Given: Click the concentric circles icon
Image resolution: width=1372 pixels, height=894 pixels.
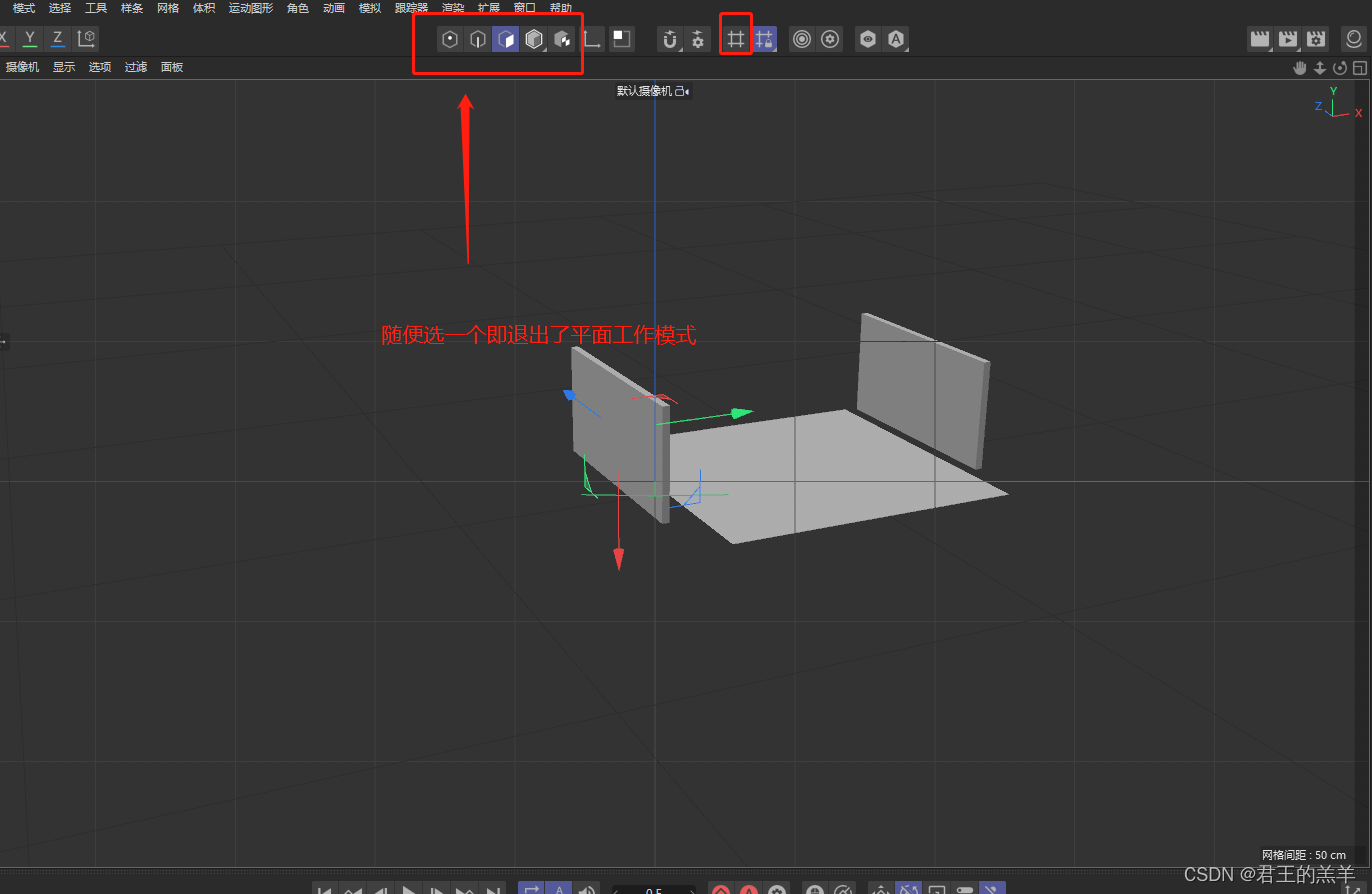Looking at the screenshot, I should [x=802, y=40].
